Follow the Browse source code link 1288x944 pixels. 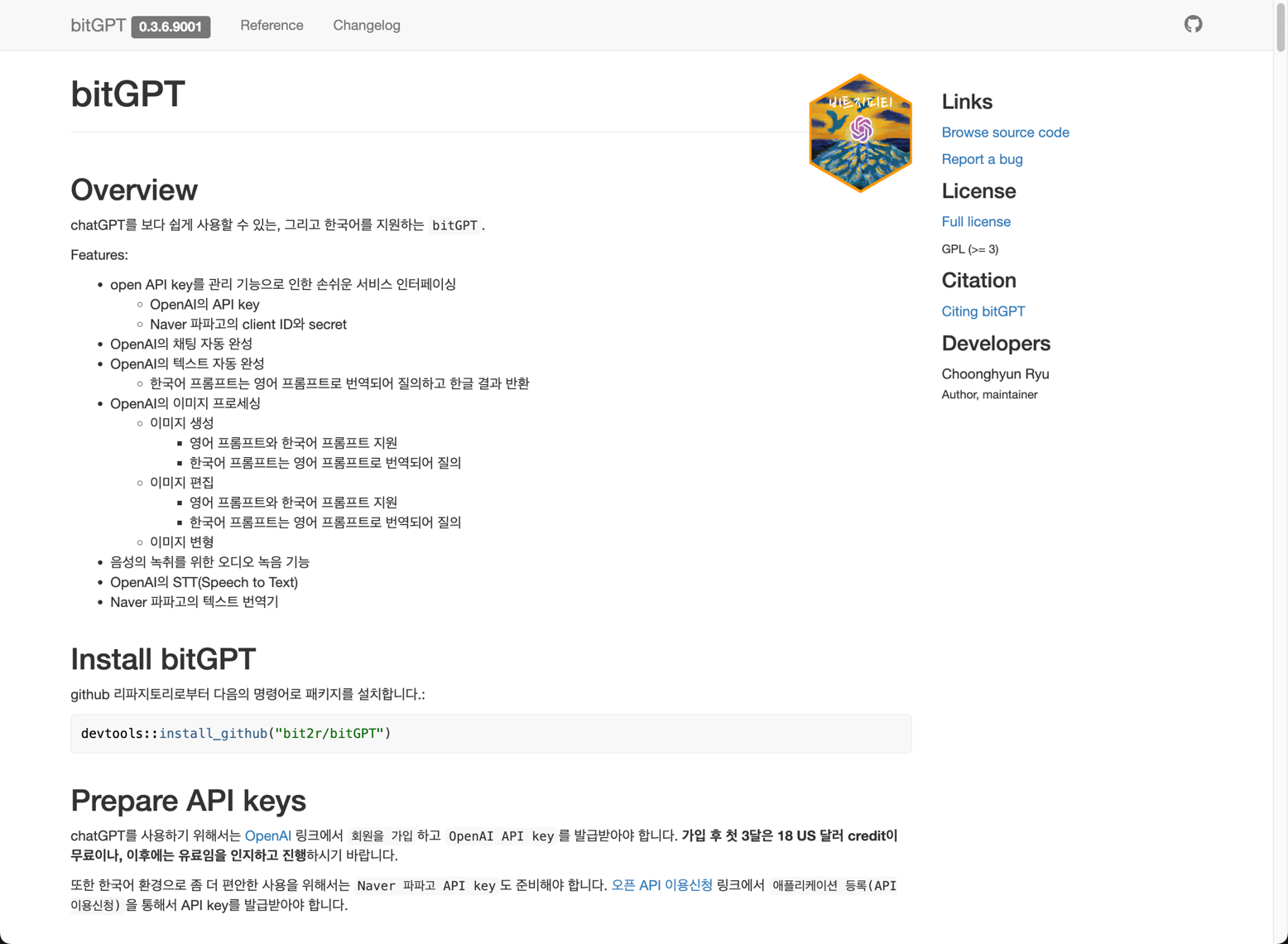pyautogui.click(x=1005, y=132)
